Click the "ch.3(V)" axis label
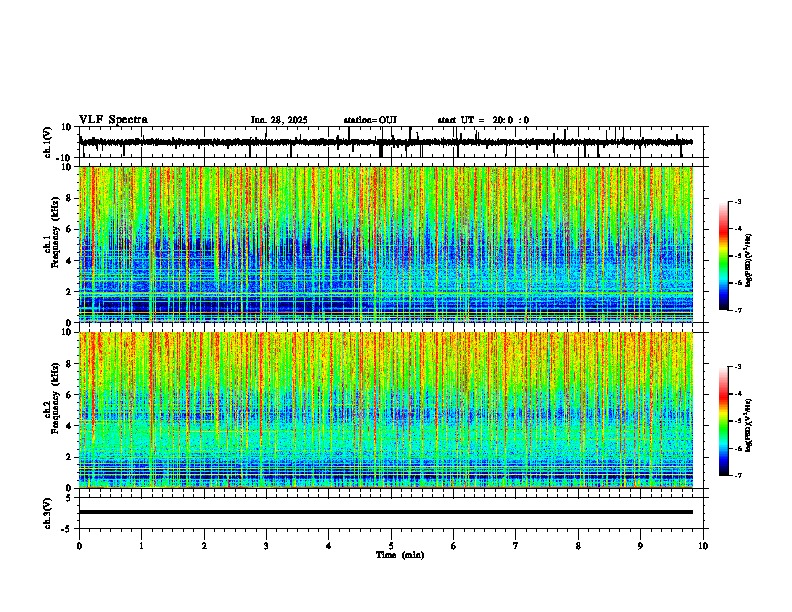This screenshot has width=792, height=612. pyautogui.click(x=47, y=513)
